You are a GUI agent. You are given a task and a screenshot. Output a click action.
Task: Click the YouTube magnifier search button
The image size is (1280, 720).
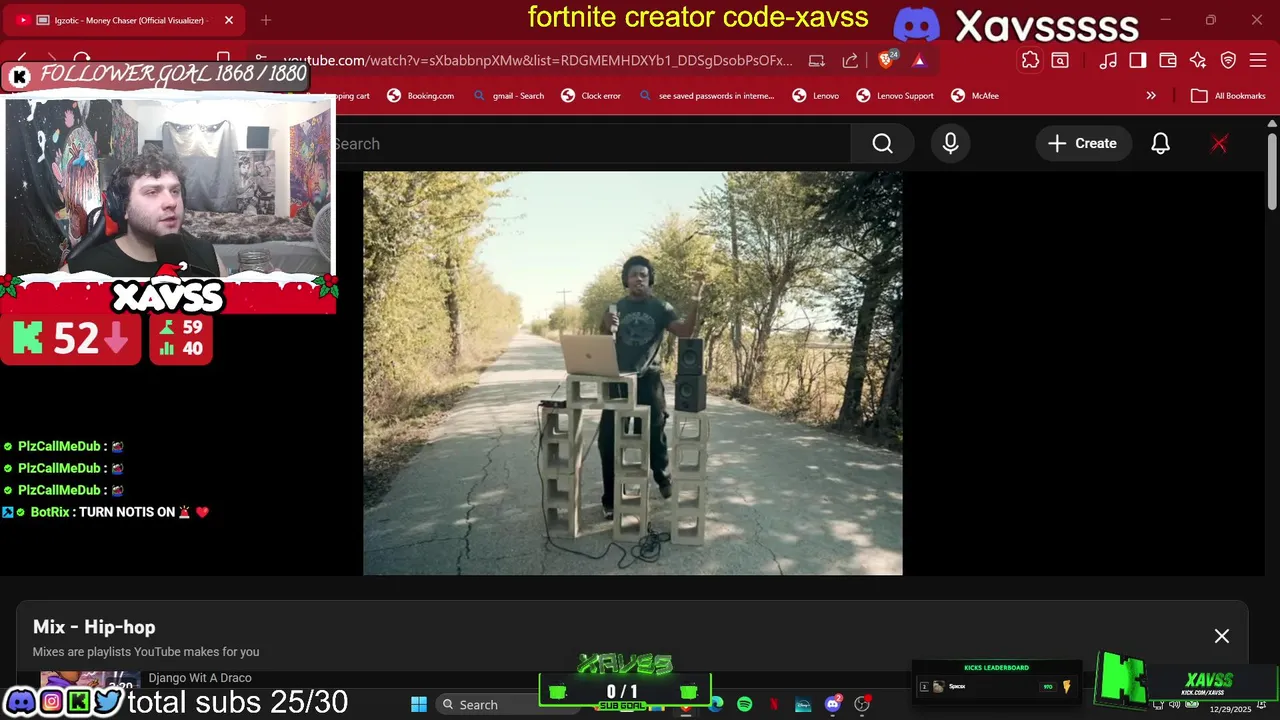coord(882,144)
